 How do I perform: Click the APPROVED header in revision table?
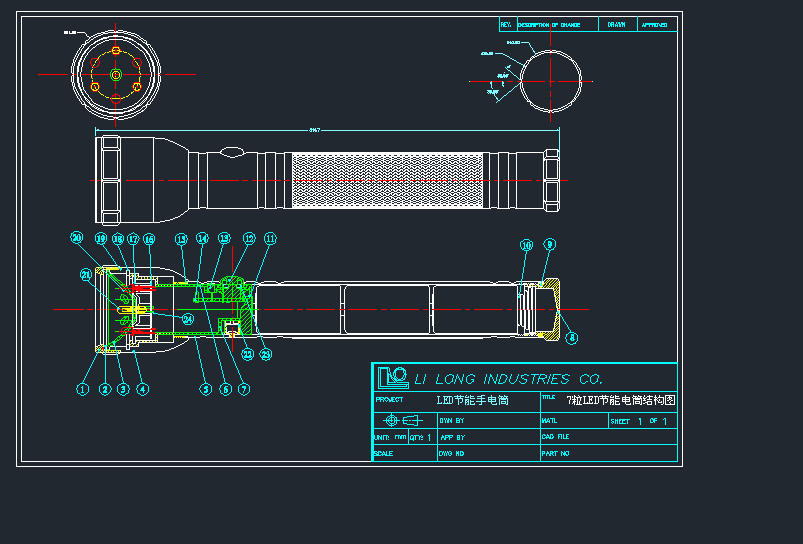pyautogui.click(x=654, y=24)
